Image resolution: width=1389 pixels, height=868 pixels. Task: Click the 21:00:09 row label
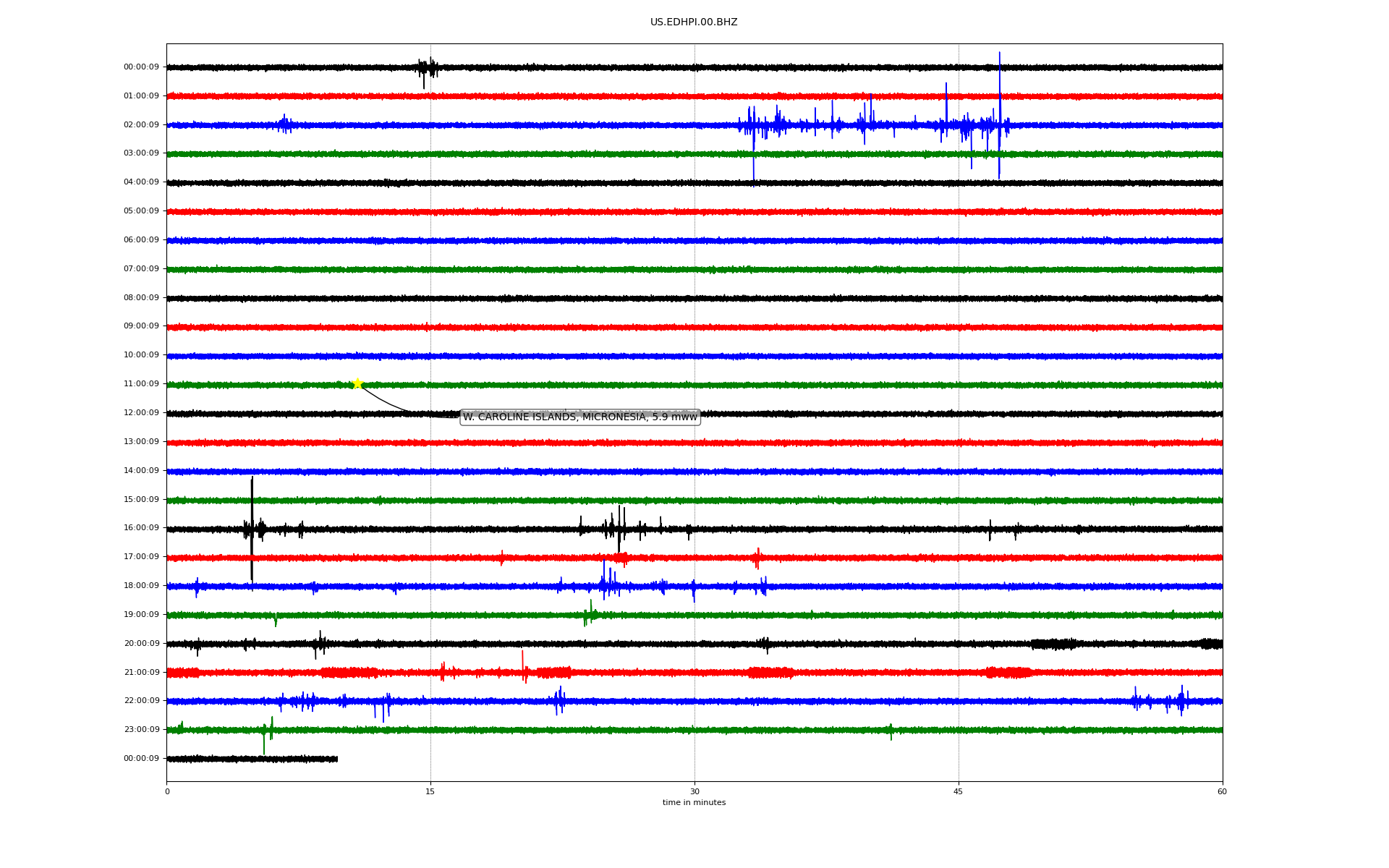(x=141, y=673)
